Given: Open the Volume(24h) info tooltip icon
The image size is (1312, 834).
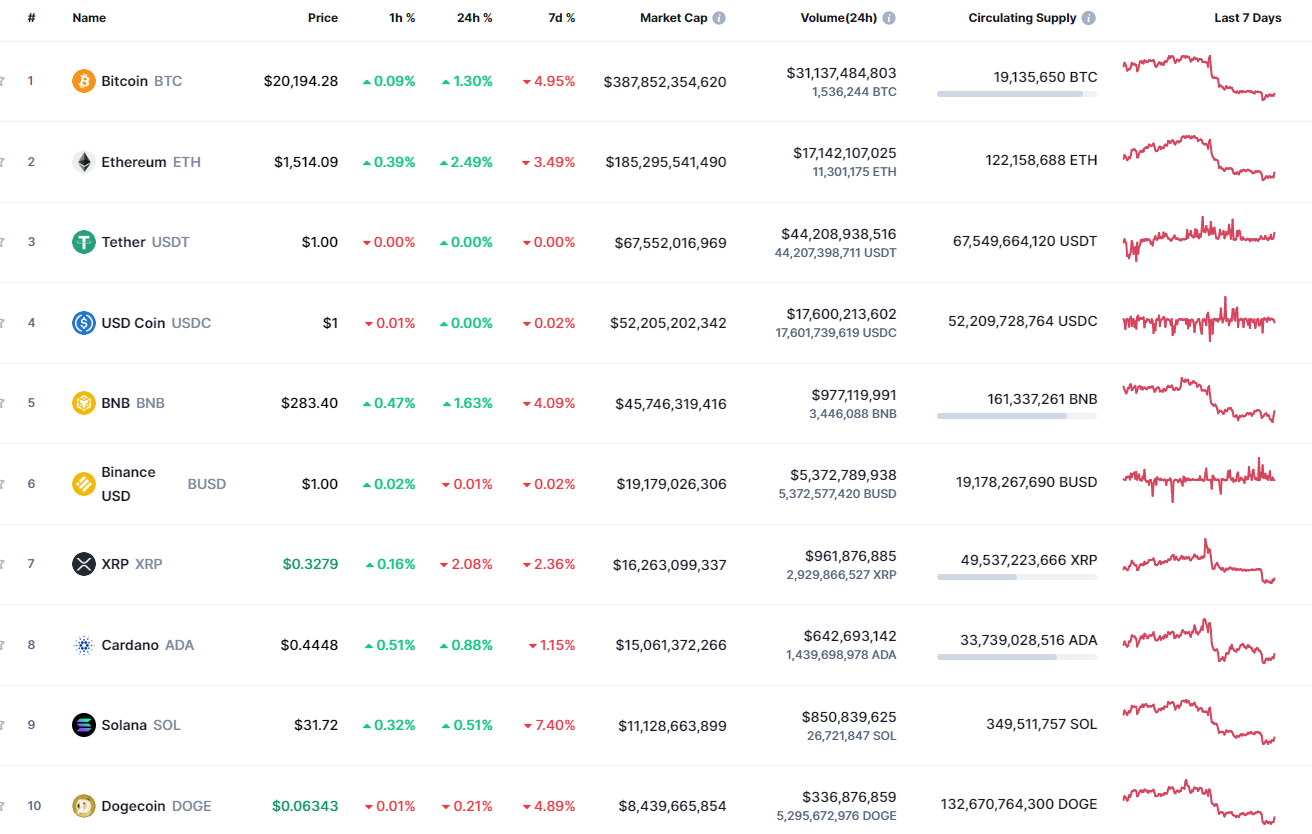Looking at the screenshot, I should click(890, 17).
